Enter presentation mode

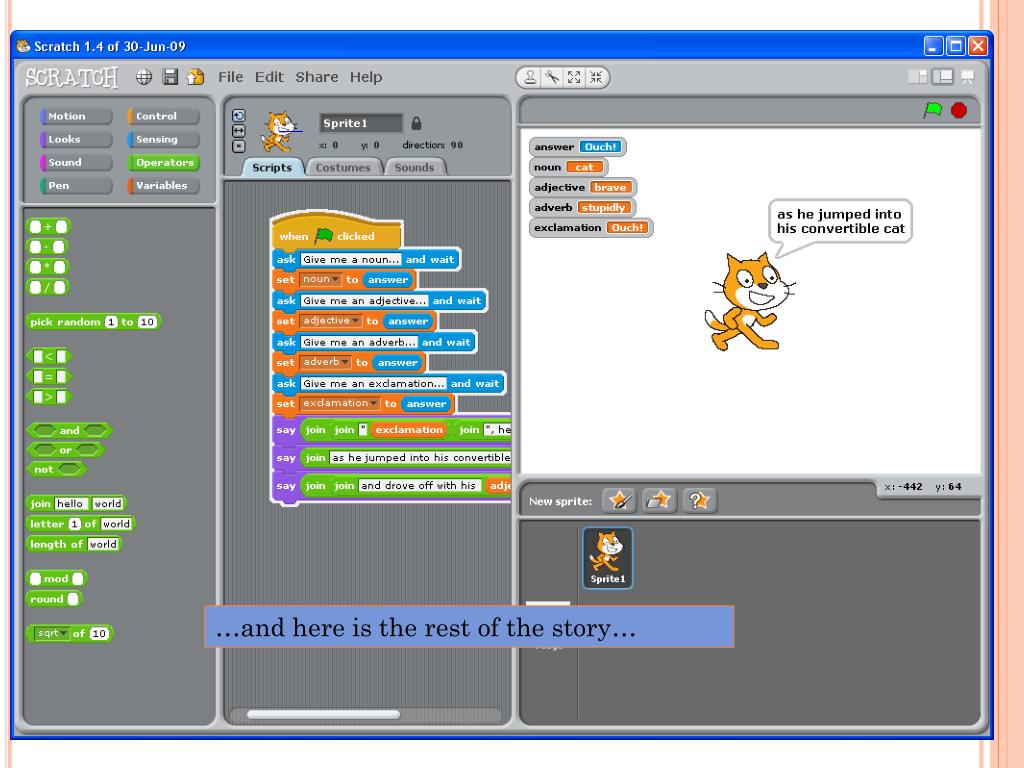click(968, 77)
